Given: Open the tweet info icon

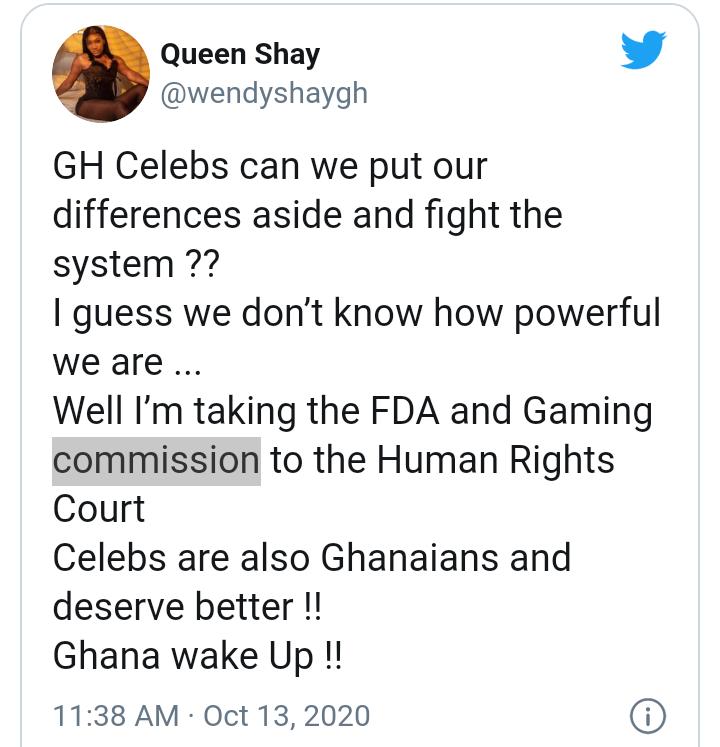Looking at the screenshot, I should pyautogui.click(x=647, y=716).
